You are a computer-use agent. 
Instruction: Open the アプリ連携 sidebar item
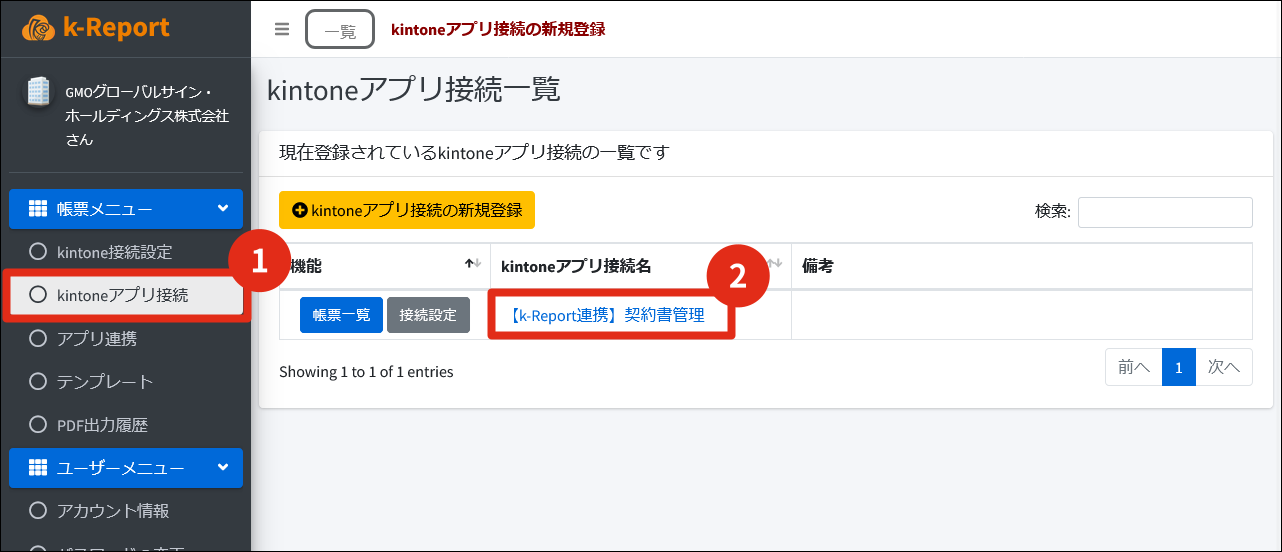pos(97,339)
